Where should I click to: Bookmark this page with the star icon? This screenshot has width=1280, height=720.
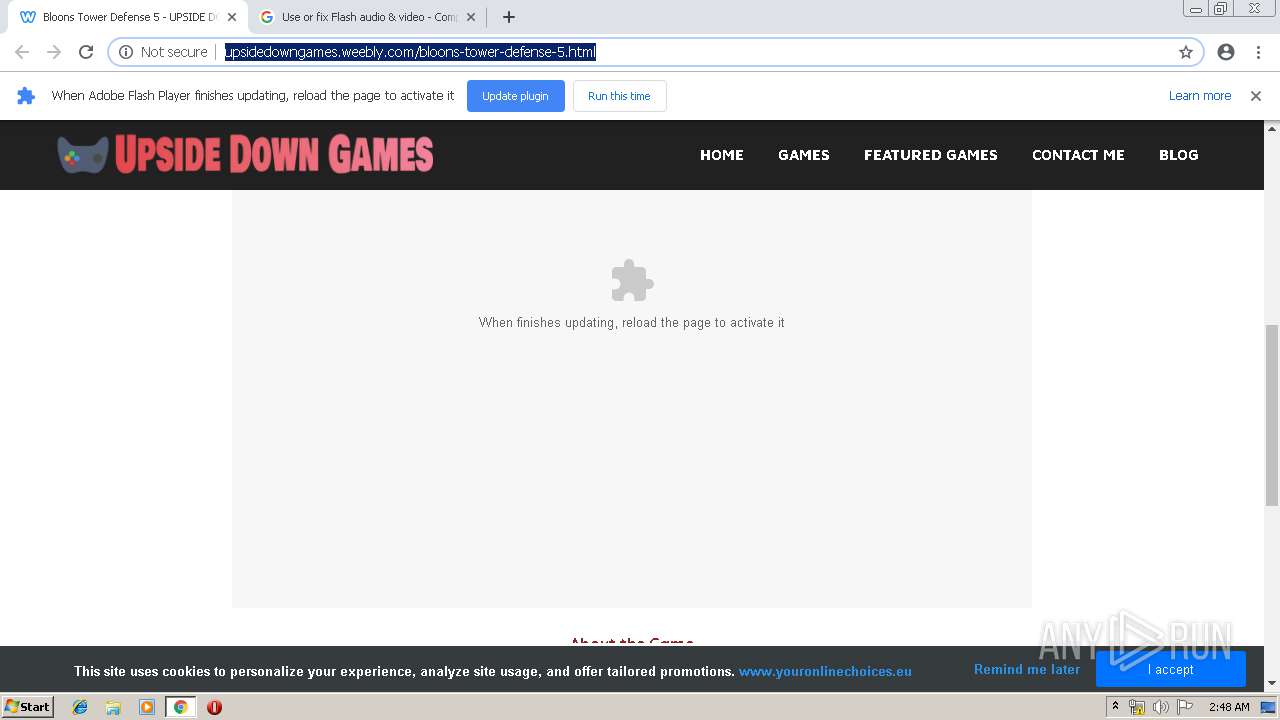point(1186,52)
